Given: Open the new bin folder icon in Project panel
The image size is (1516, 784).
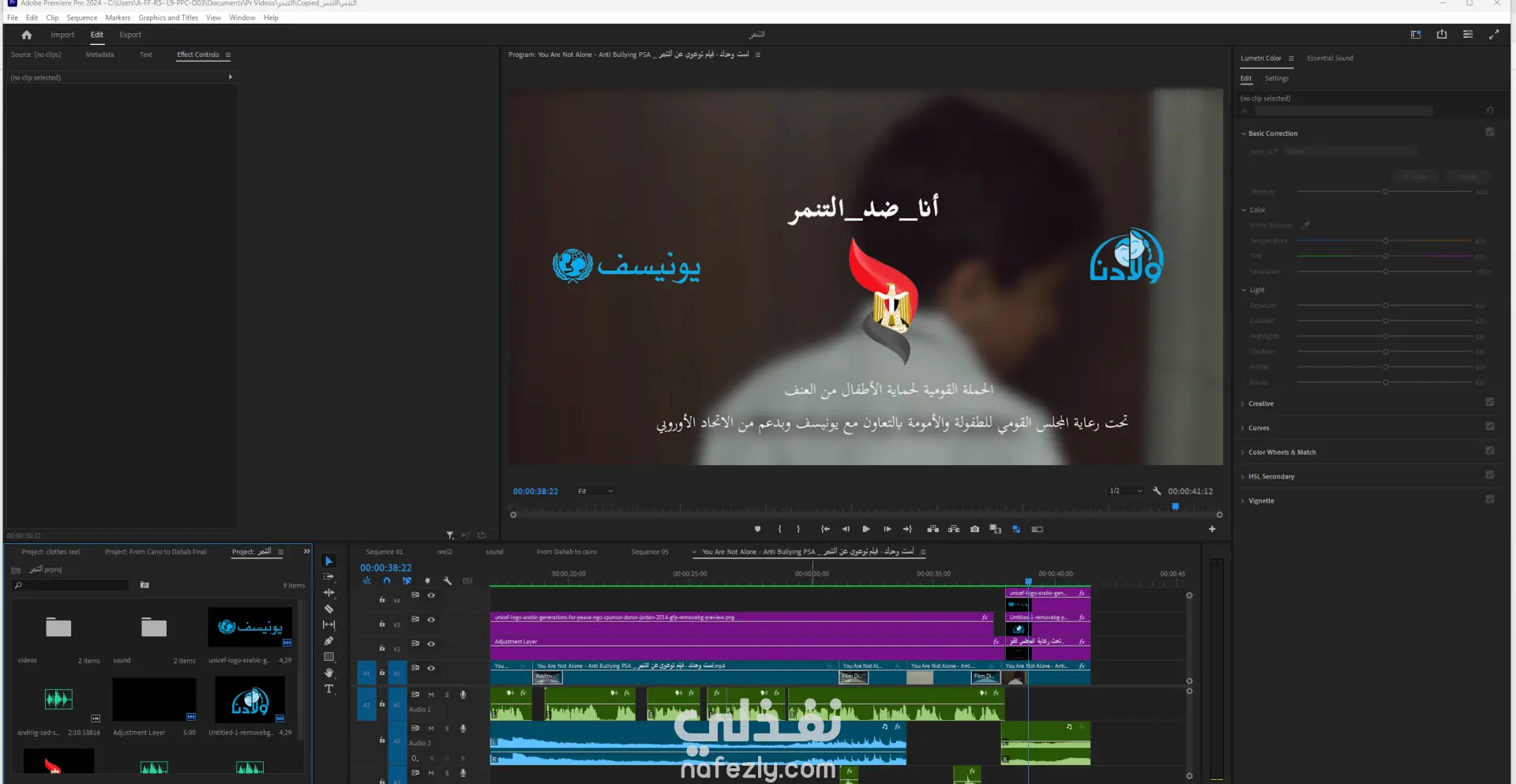Looking at the screenshot, I should pos(144,585).
